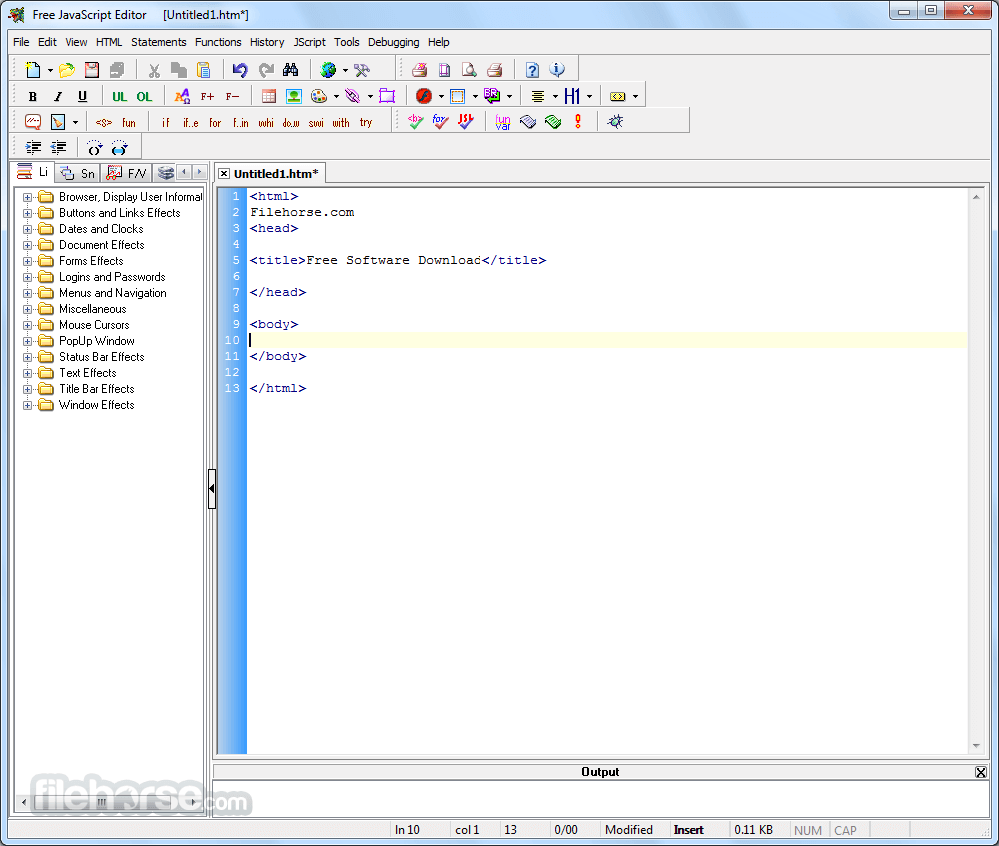Insert a try statement from toolbar

(366, 123)
